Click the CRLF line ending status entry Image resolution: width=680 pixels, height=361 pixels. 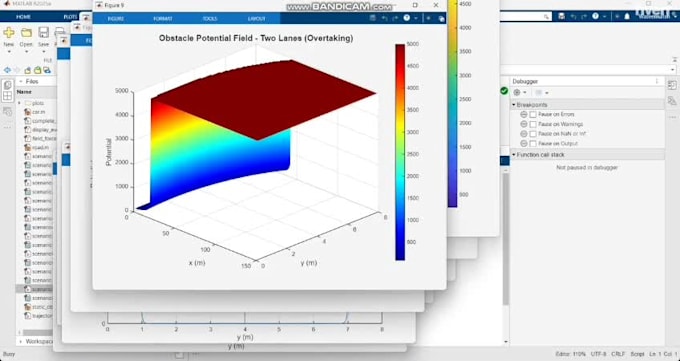point(618,354)
